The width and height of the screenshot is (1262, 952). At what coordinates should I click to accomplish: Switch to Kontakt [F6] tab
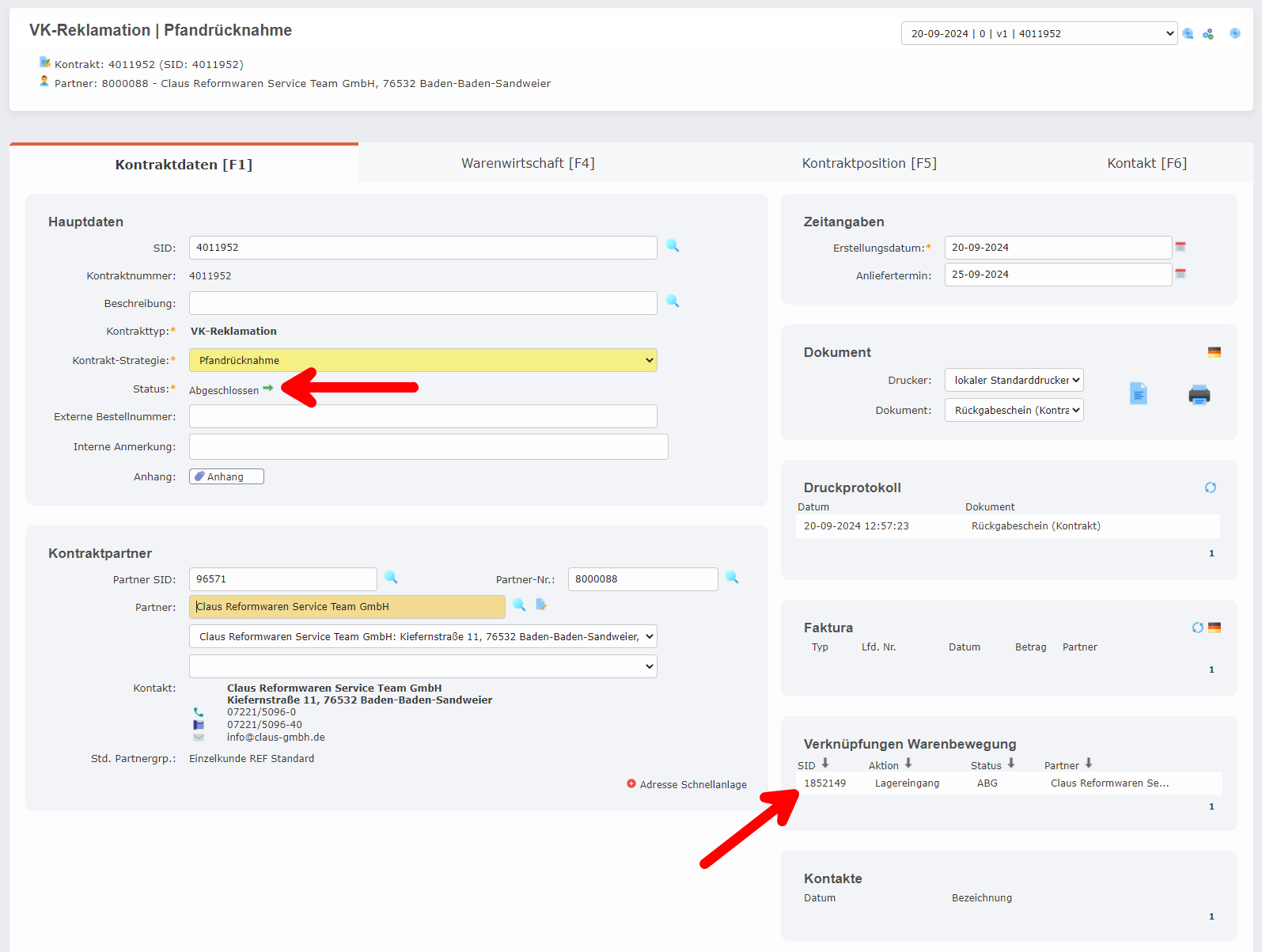point(1146,163)
